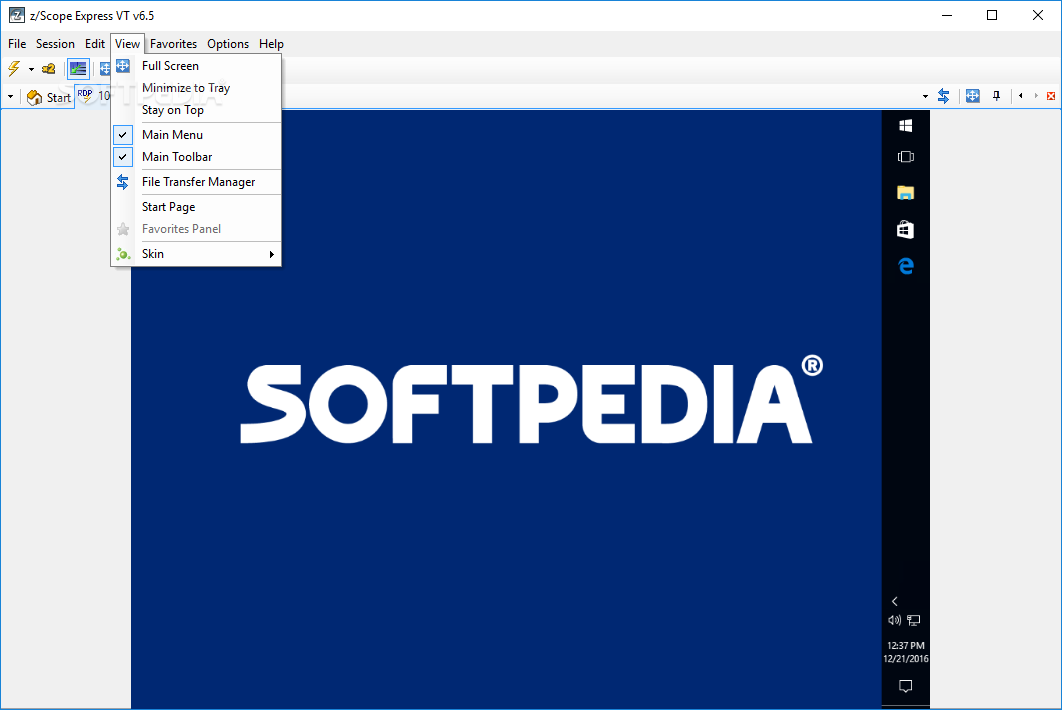Switch to the RDP session tab
The width and height of the screenshot is (1062, 710).
[93, 96]
